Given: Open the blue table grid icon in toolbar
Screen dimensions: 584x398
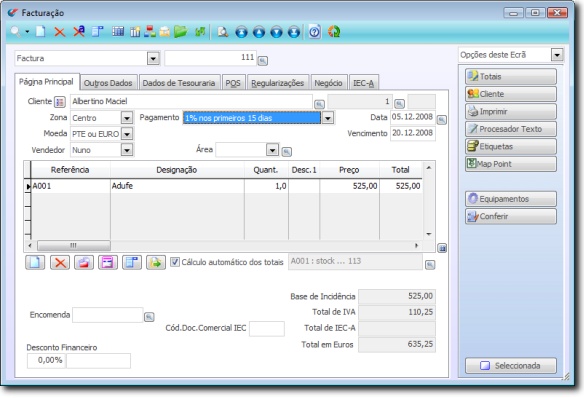Looking at the screenshot, I should tap(118, 32).
